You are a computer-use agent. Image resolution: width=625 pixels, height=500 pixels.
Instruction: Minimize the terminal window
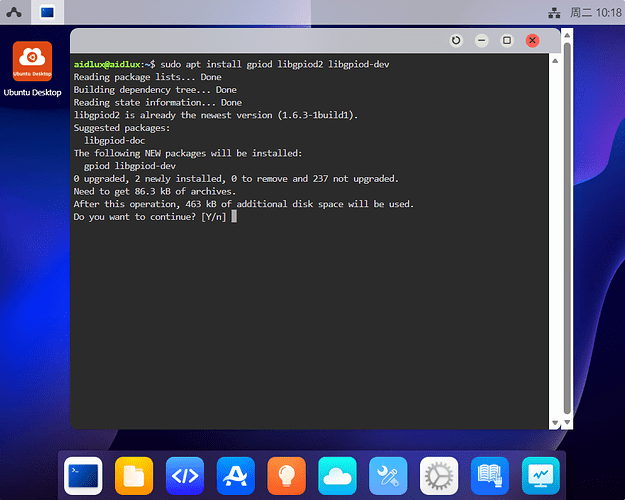tap(482, 40)
